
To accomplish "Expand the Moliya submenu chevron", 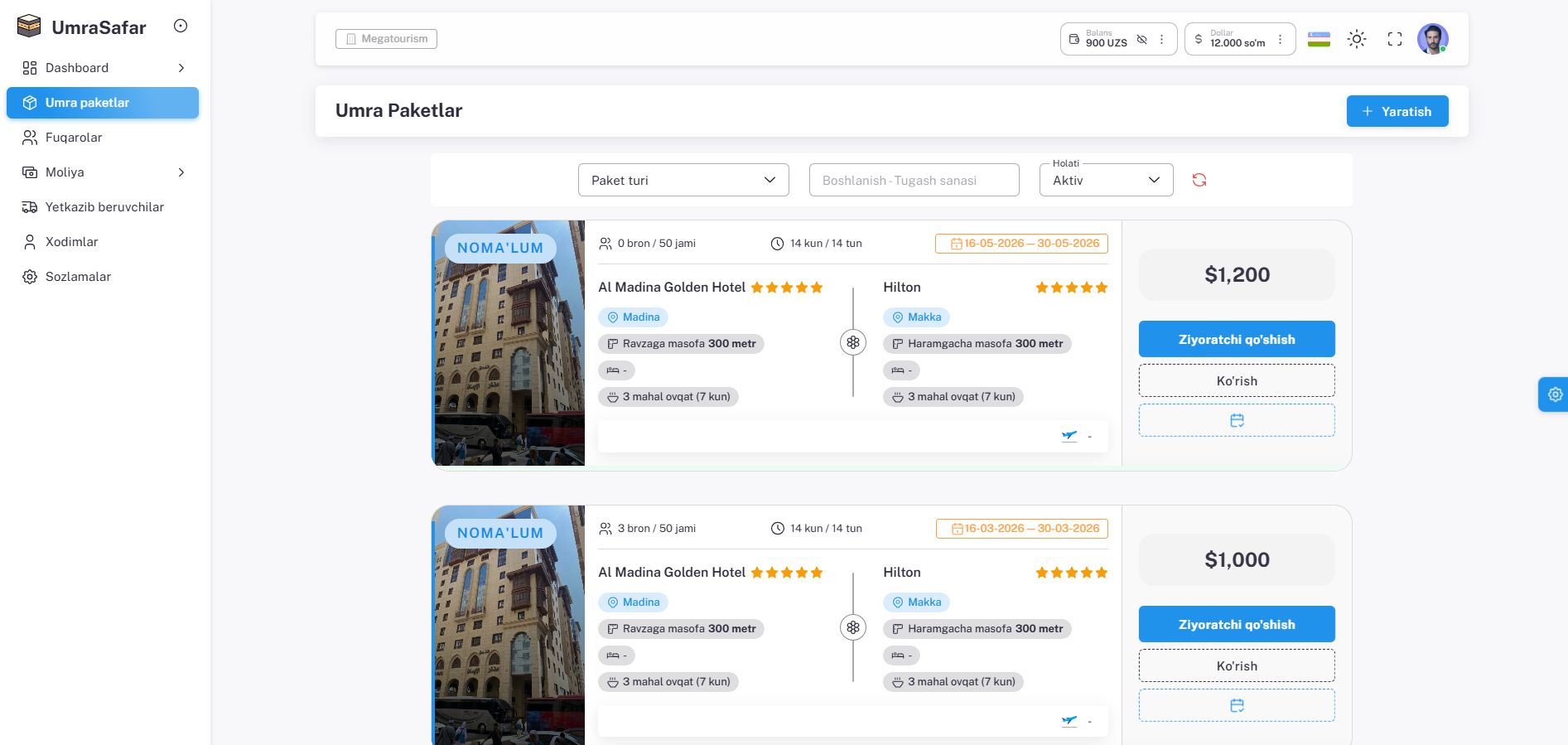I will pyautogui.click(x=181, y=172).
